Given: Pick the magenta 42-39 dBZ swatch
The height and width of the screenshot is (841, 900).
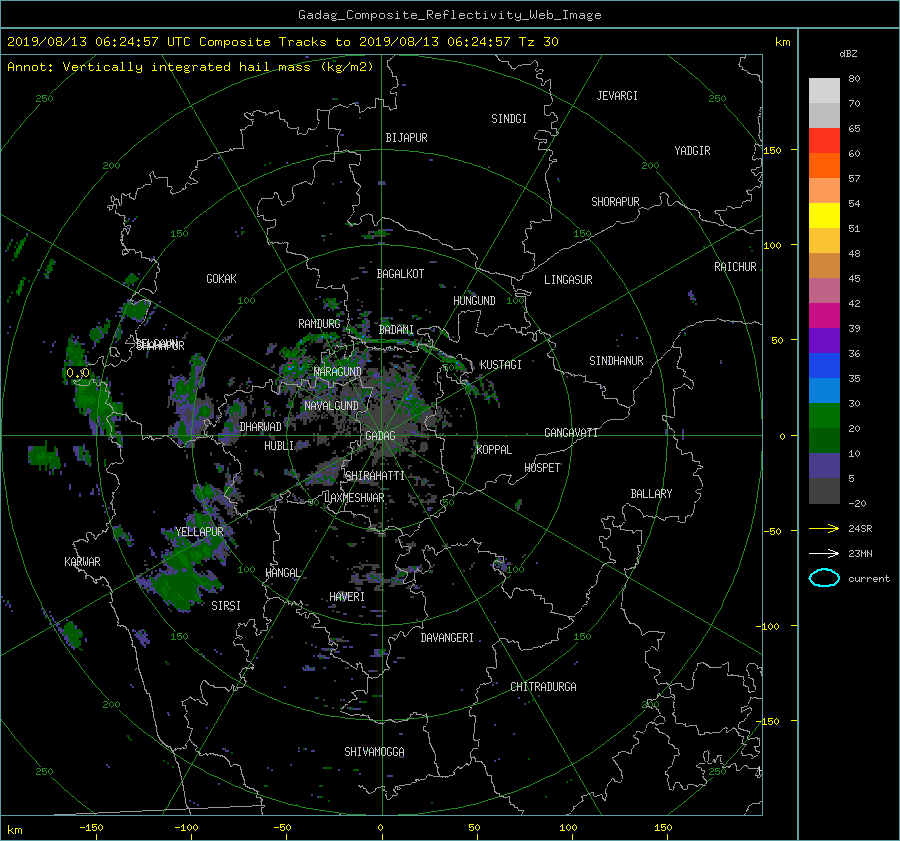Looking at the screenshot, I should 824,315.
